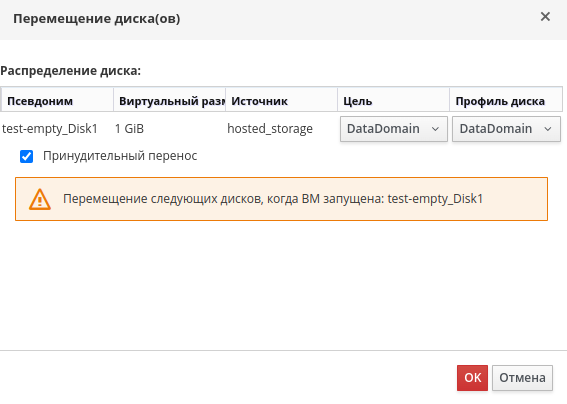The image size is (567, 404).
Task: Close the disk move dialog with X
Action: pos(545,17)
